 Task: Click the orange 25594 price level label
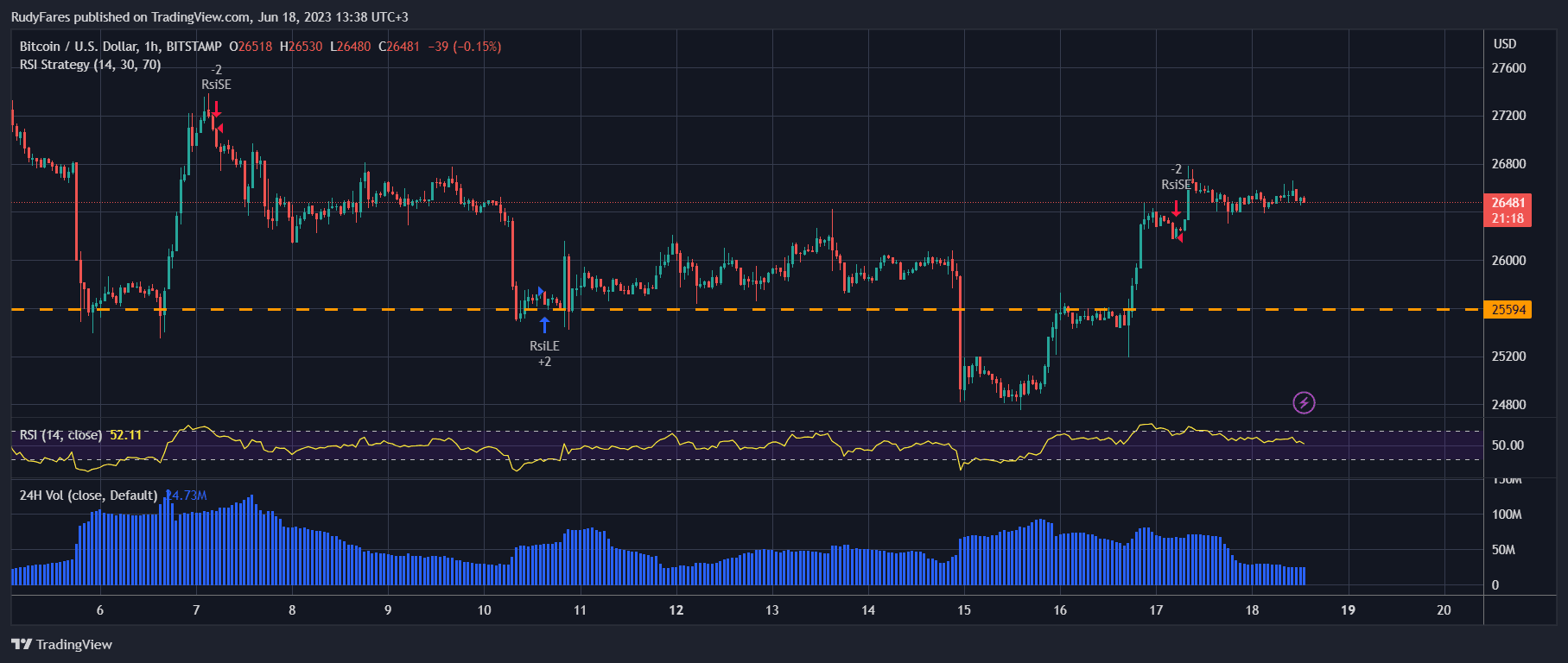pyautogui.click(x=1508, y=310)
